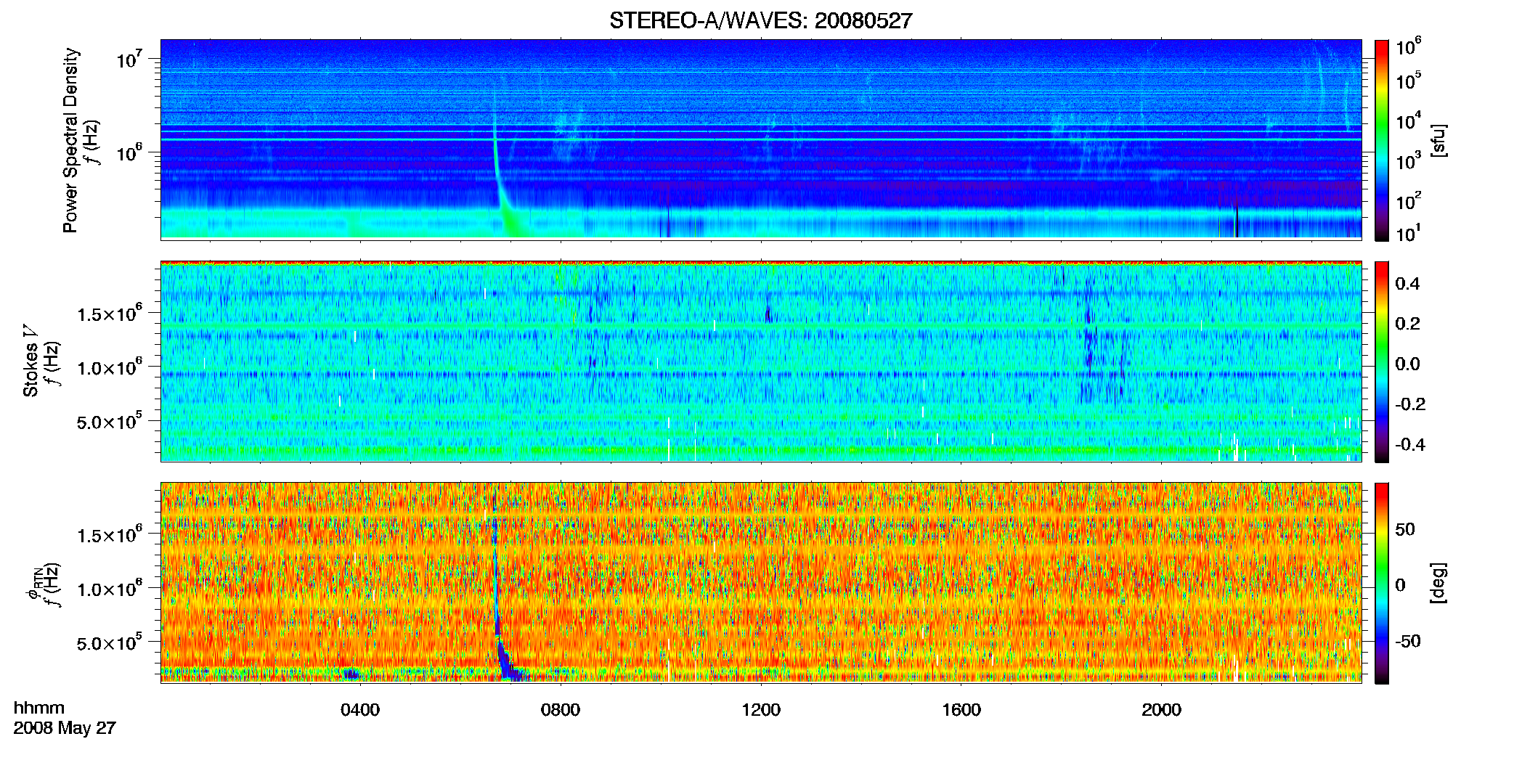
Task: Click the 10^6 frequency tick of the power panel
Action: [129, 152]
